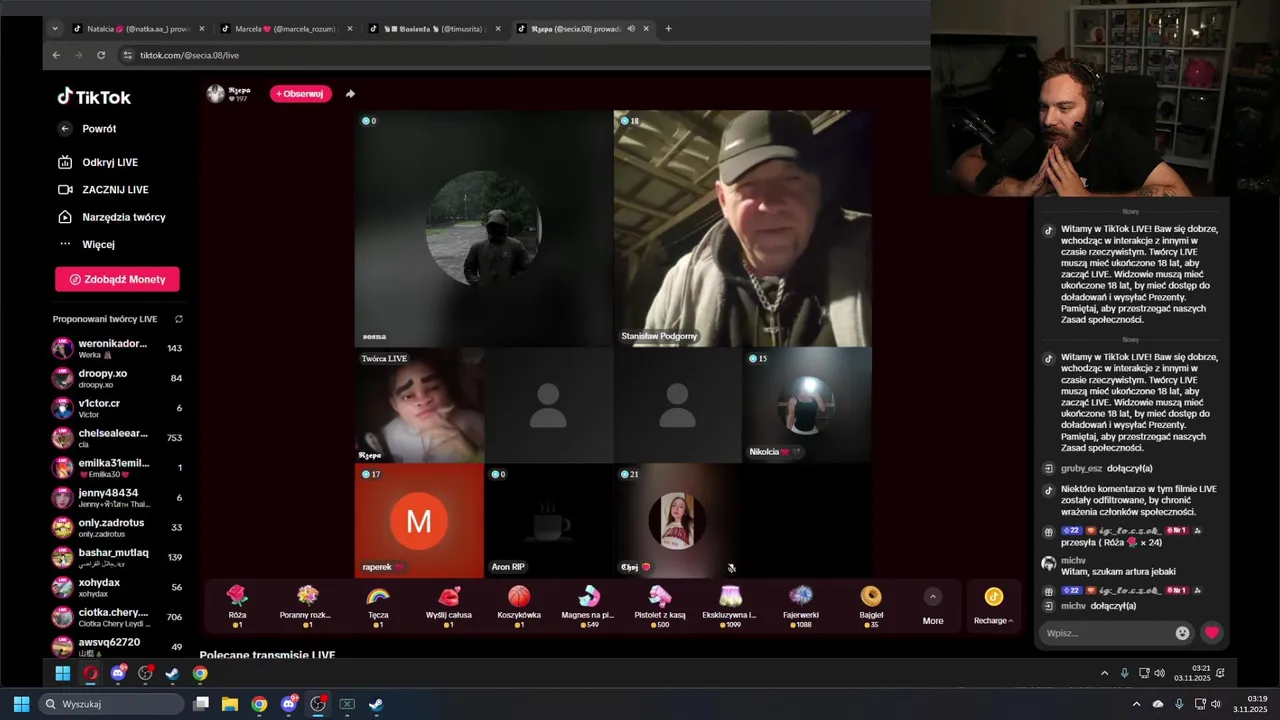Click the Windows taskbar Wyszukaj search box
Viewport: 1280px width, 720px height.
pyautogui.click(x=112, y=704)
